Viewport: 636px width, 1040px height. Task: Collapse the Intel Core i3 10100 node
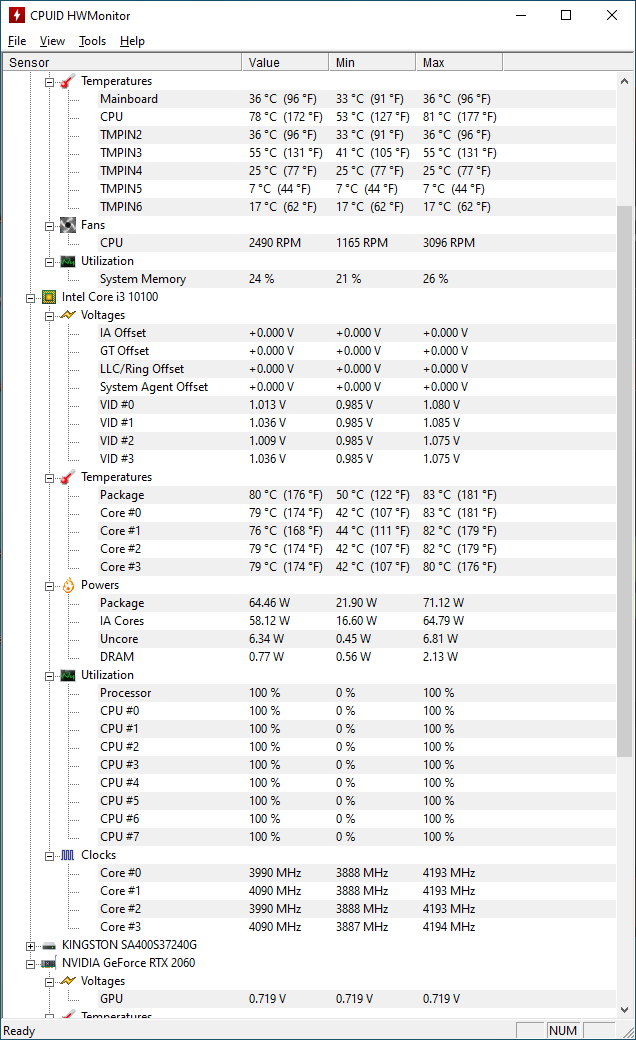30,297
